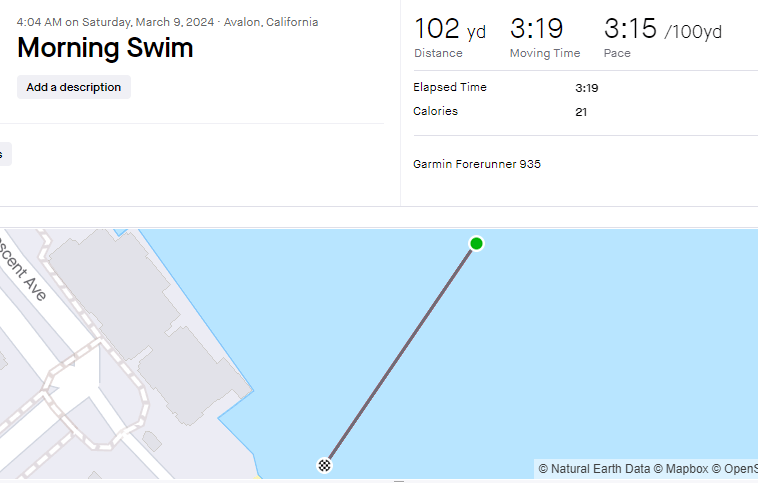Click the swim route line on map
Screen dimensions: 758x483
[x=401, y=354]
